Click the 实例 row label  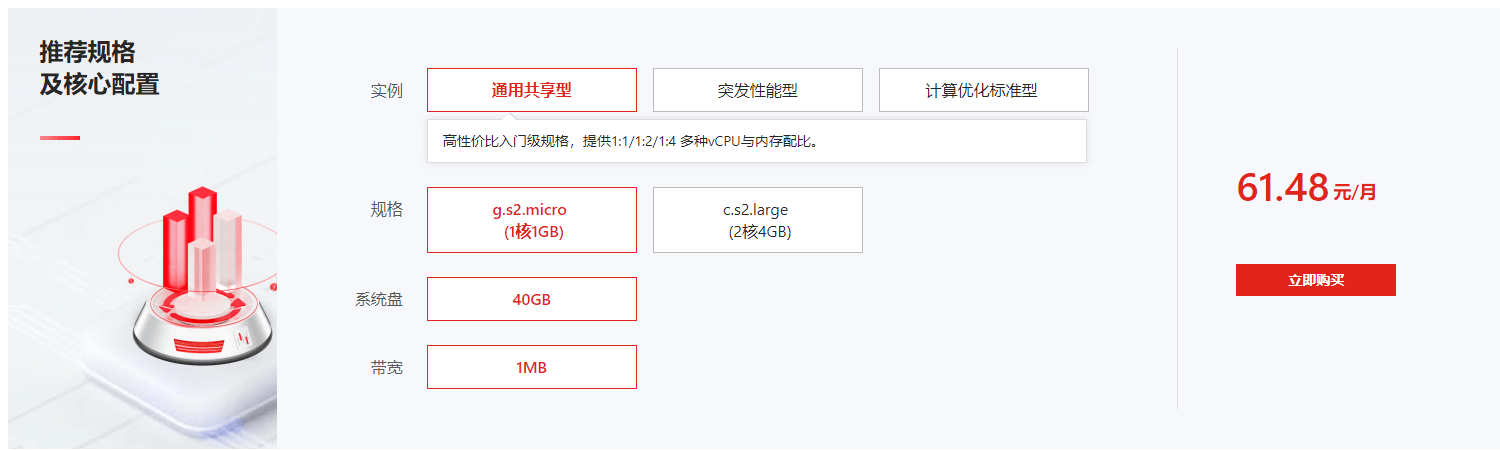click(x=386, y=91)
